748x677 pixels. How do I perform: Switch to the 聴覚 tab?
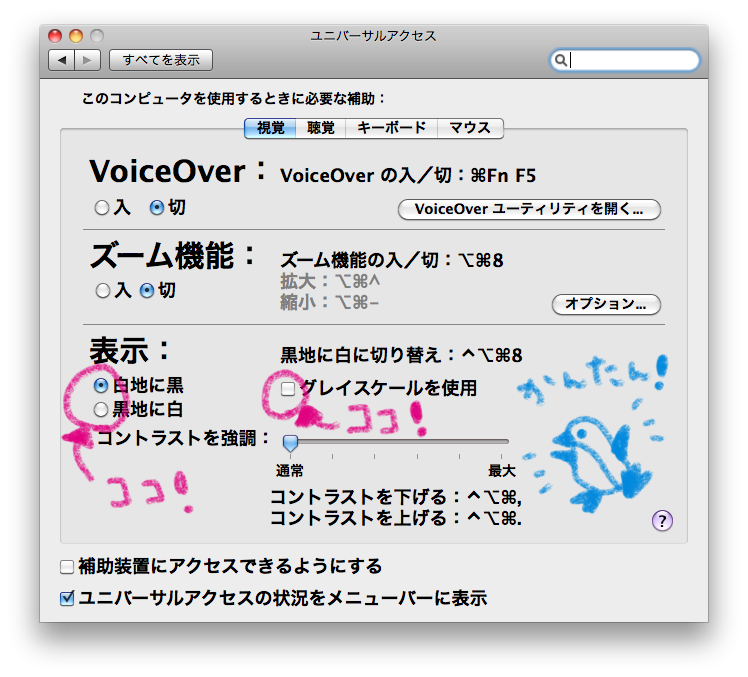321,128
